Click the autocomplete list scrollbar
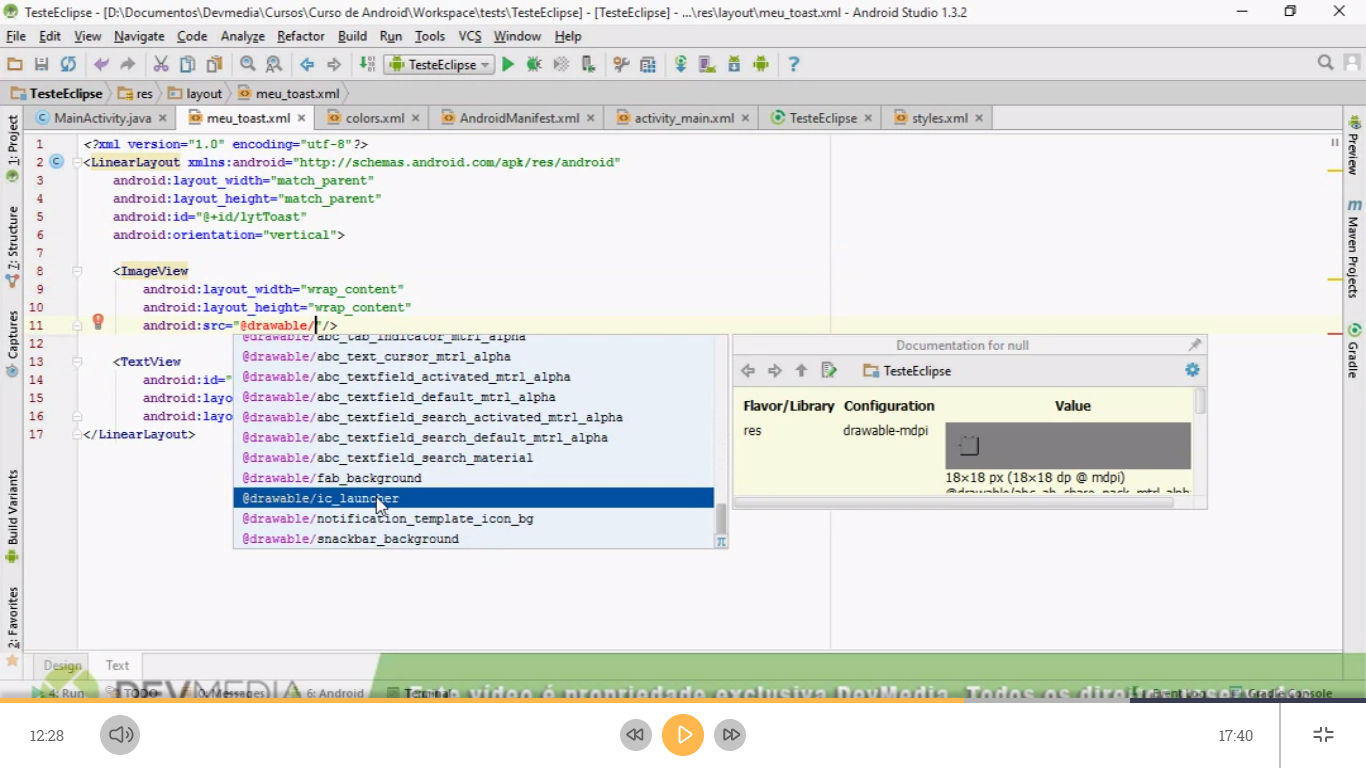 pos(721,518)
